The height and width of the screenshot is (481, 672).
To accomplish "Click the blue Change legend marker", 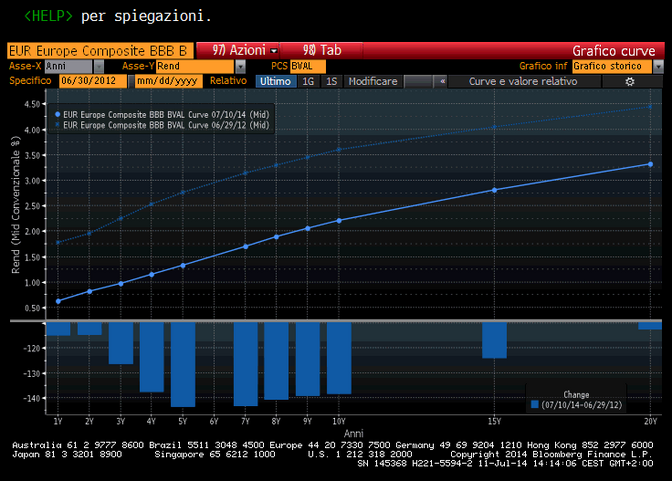I will pyautogui.click(x=534, y=405).
